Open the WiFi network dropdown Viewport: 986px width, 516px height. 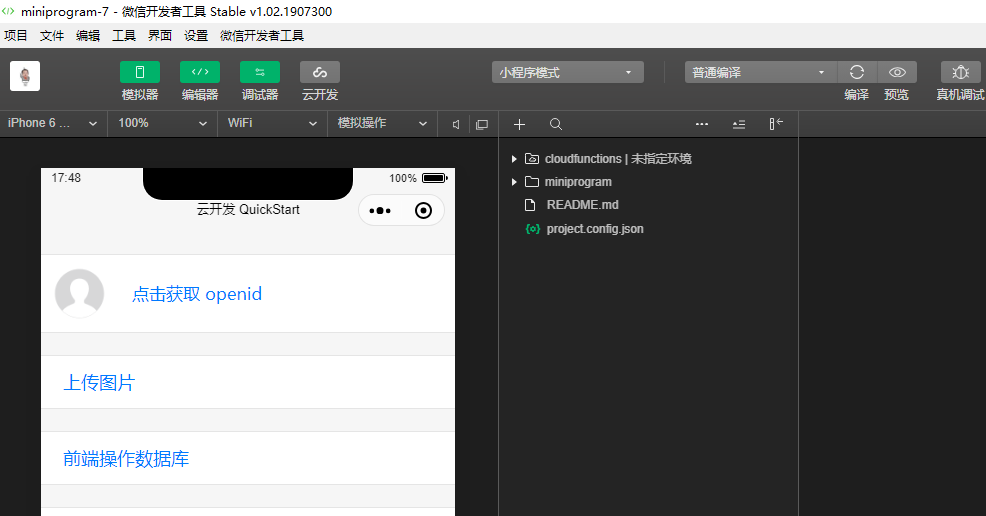272,123
